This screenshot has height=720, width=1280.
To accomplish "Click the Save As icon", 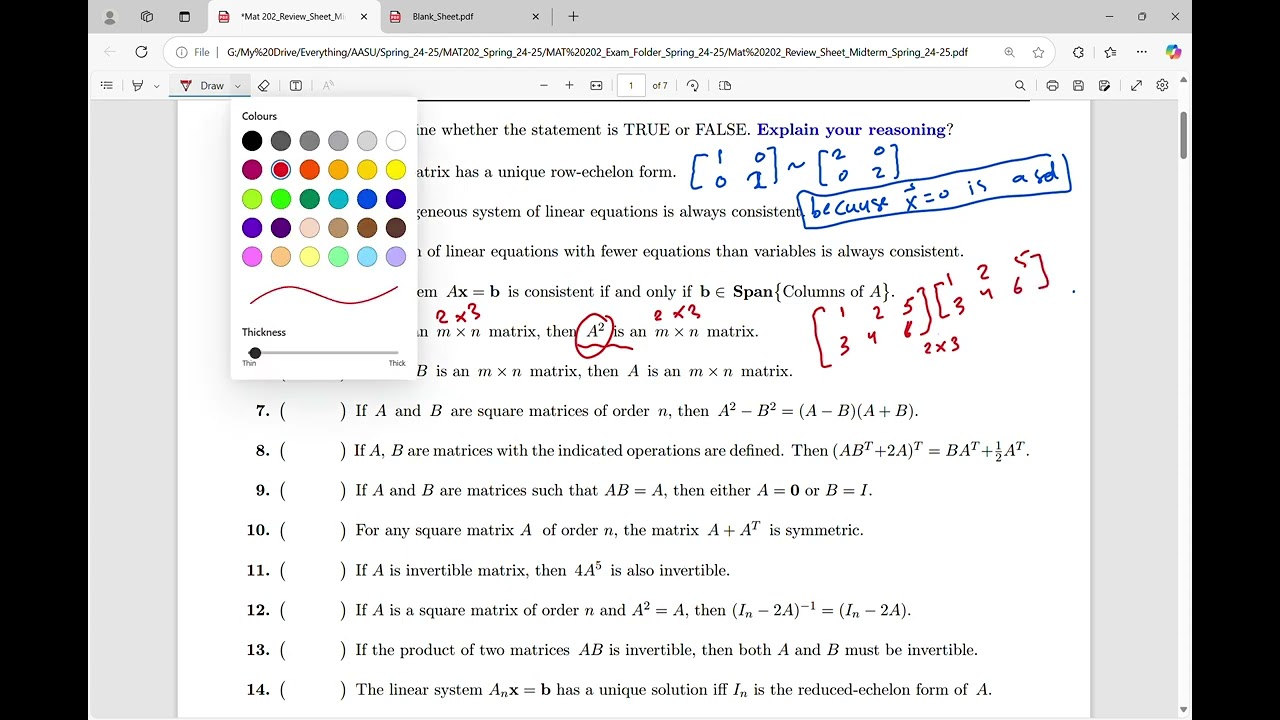I will (1104, 86).
